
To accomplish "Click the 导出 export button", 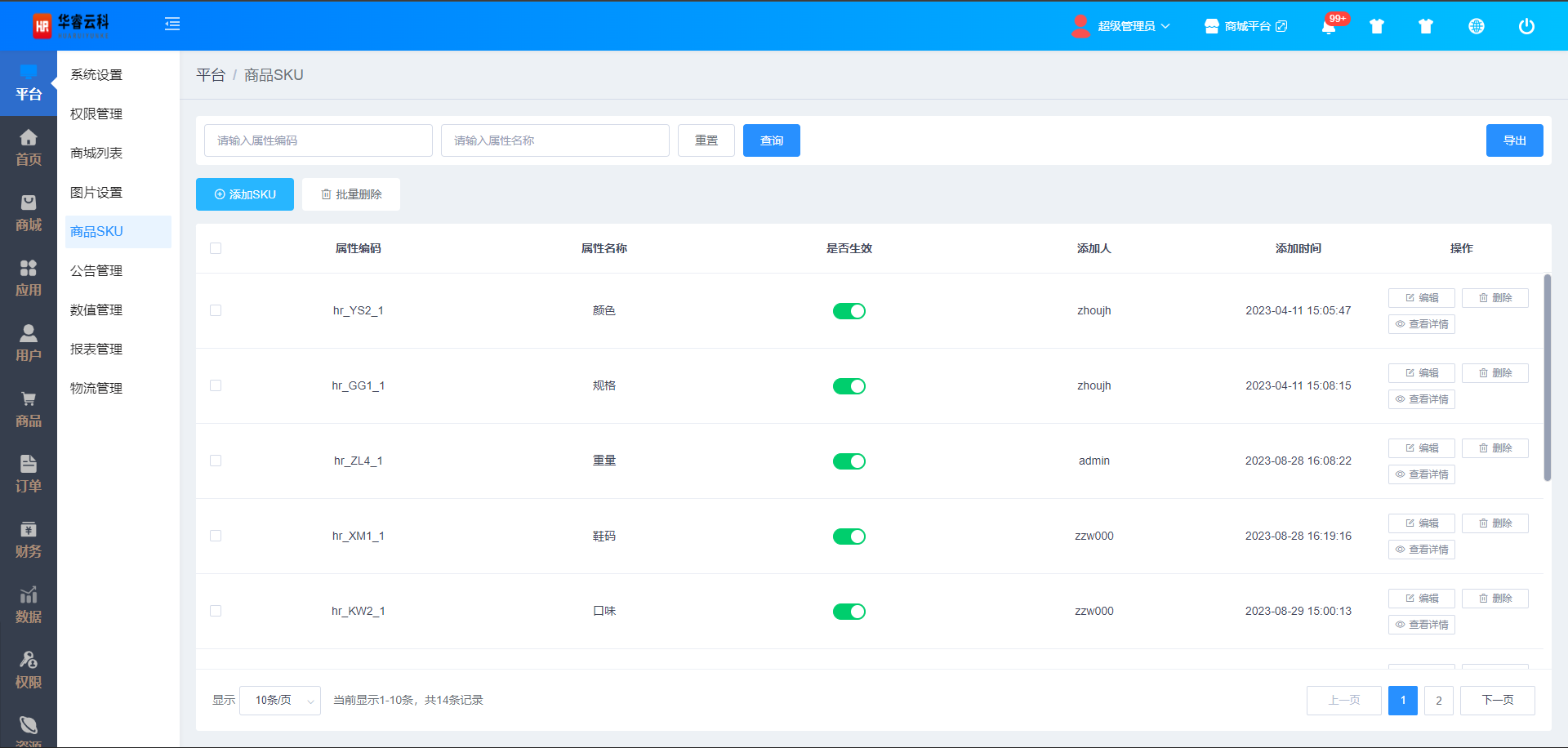I will coord(1514,140).
